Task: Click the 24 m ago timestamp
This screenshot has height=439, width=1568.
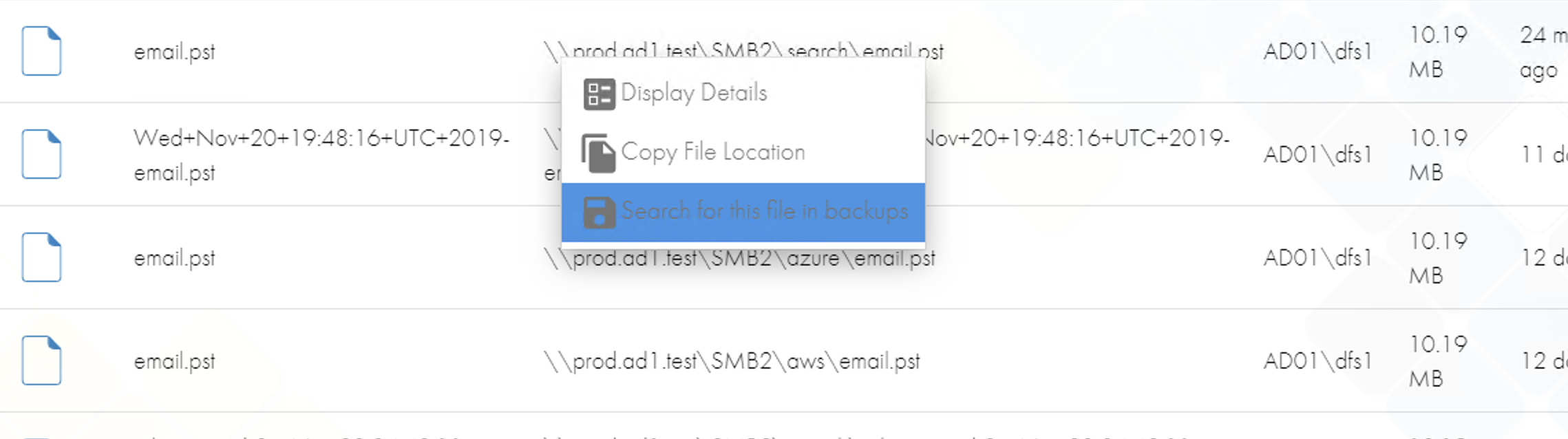Action: point(1543,52)
